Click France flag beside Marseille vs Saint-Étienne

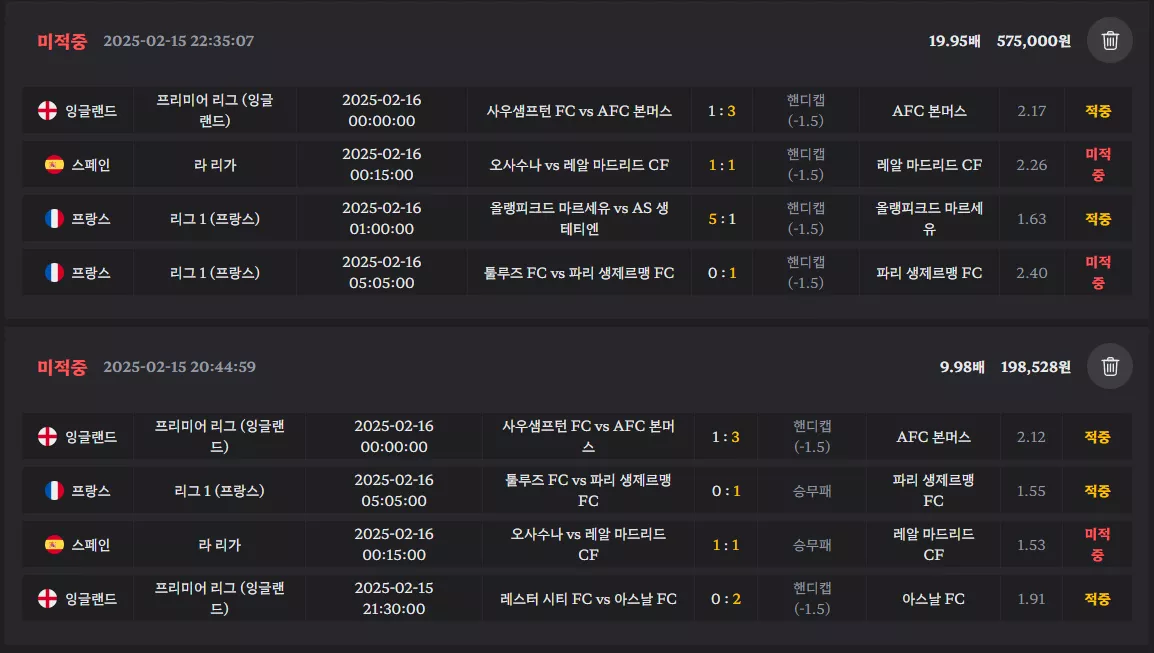54,219
